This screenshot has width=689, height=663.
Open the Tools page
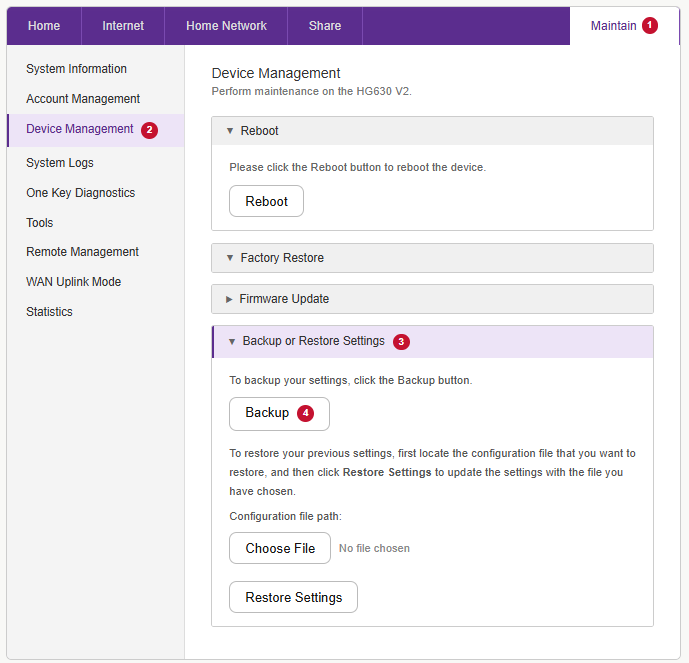click(x=40, y=223)
